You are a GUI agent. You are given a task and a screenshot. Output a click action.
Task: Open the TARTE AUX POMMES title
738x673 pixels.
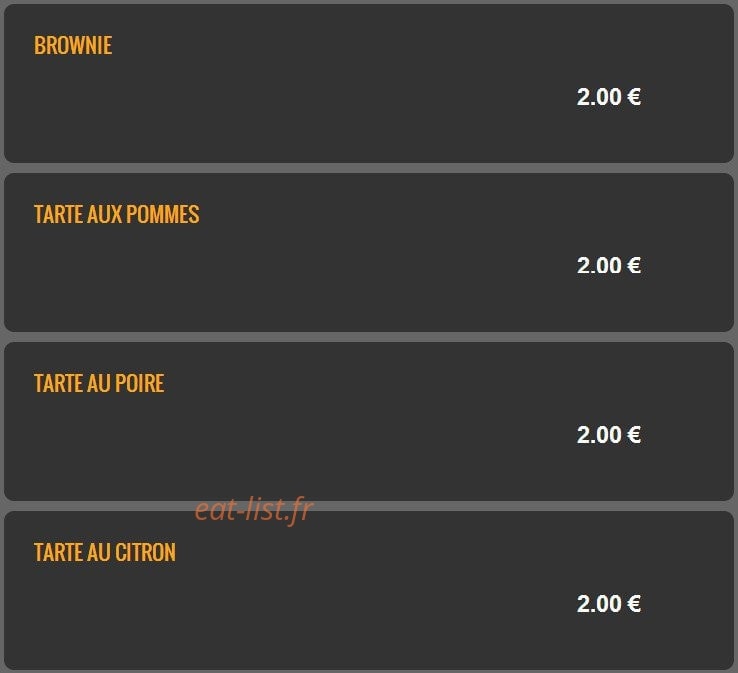[x=117, y=214]
